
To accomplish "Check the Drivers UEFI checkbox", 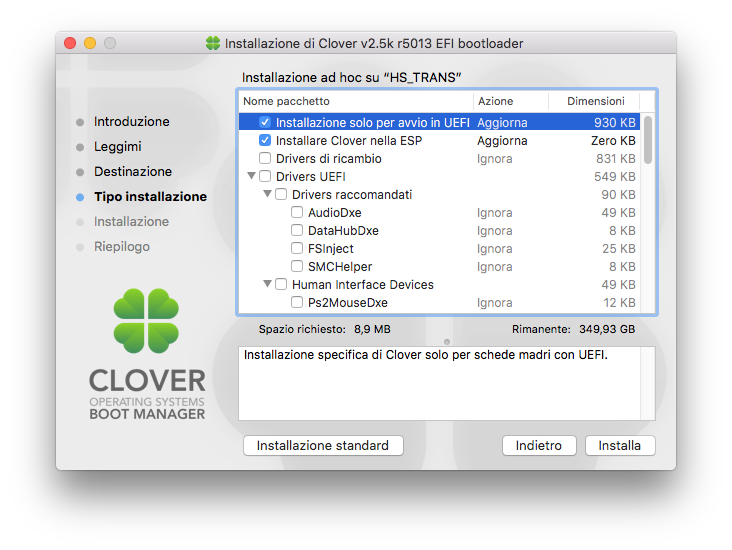I will pyautogui.click(x=265, y=176).
